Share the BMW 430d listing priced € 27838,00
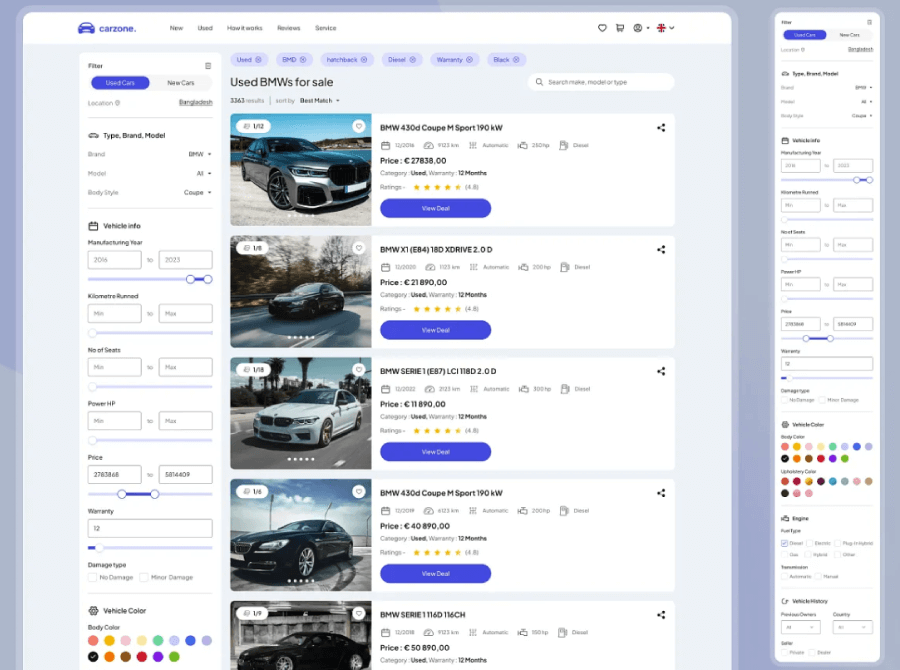The image size is (900, 670). click(661, 128)
